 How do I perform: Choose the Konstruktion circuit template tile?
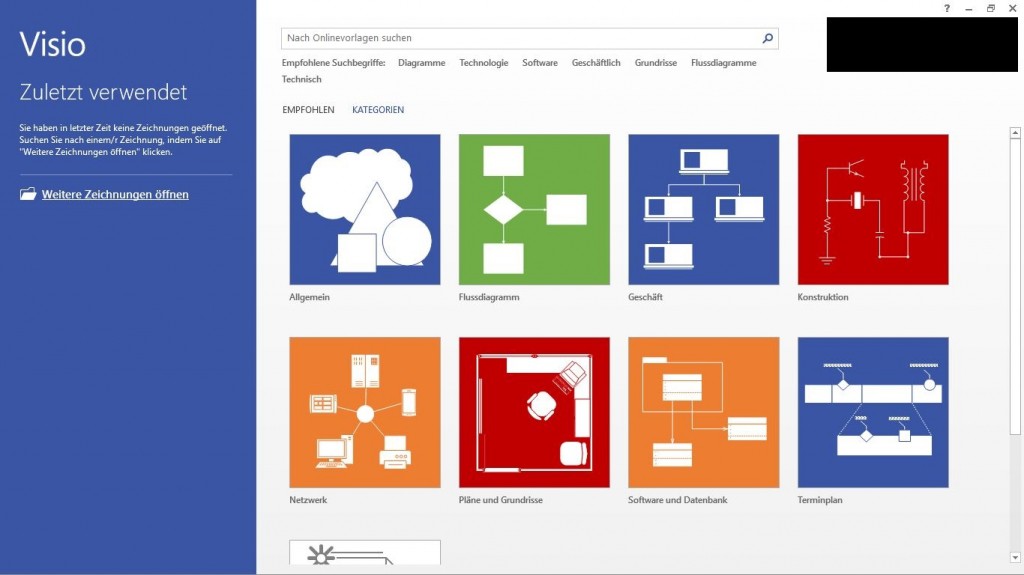tap(873, 210)
